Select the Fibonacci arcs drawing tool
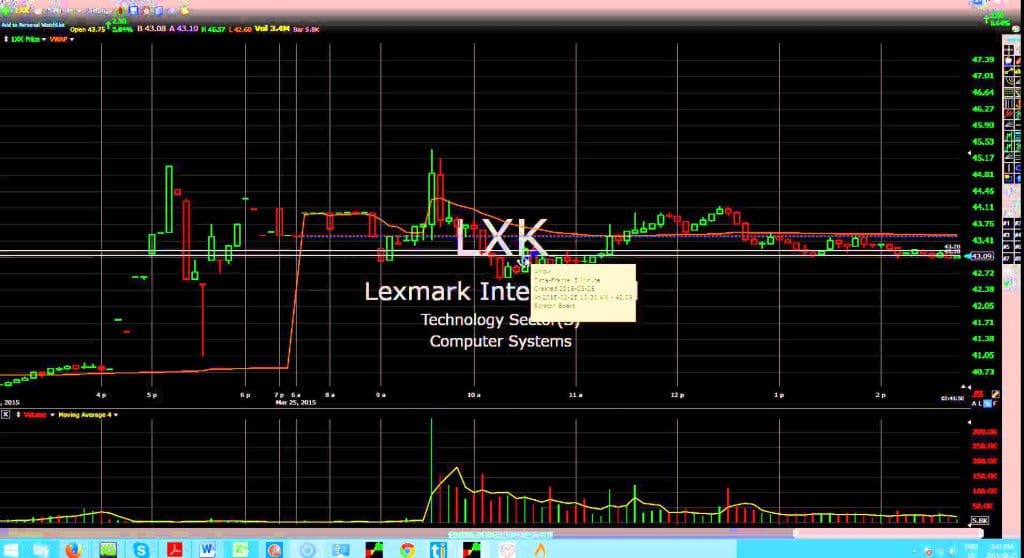The image size is (1024, 558). tap(1008, 82)
